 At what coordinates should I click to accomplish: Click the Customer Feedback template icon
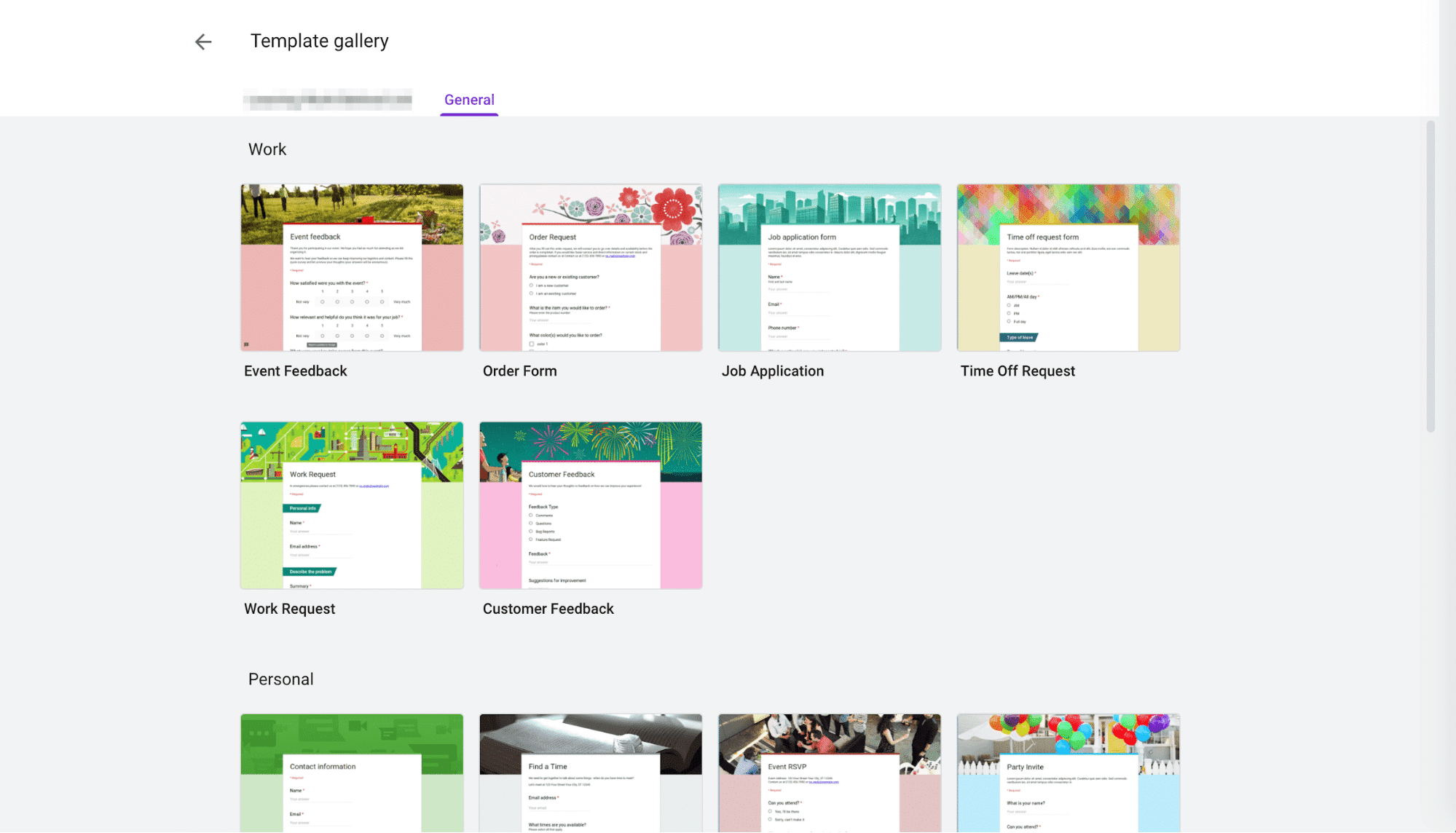[590, 505]
